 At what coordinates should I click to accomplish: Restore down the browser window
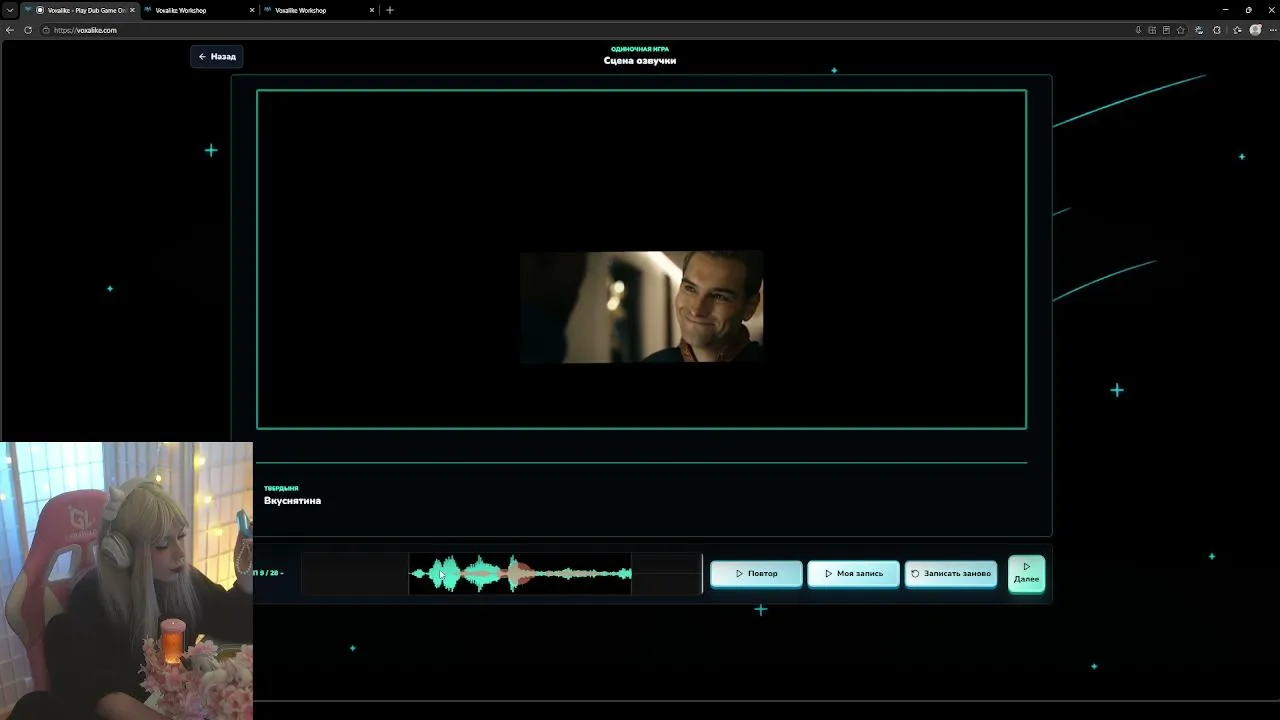coord(1248,10)
